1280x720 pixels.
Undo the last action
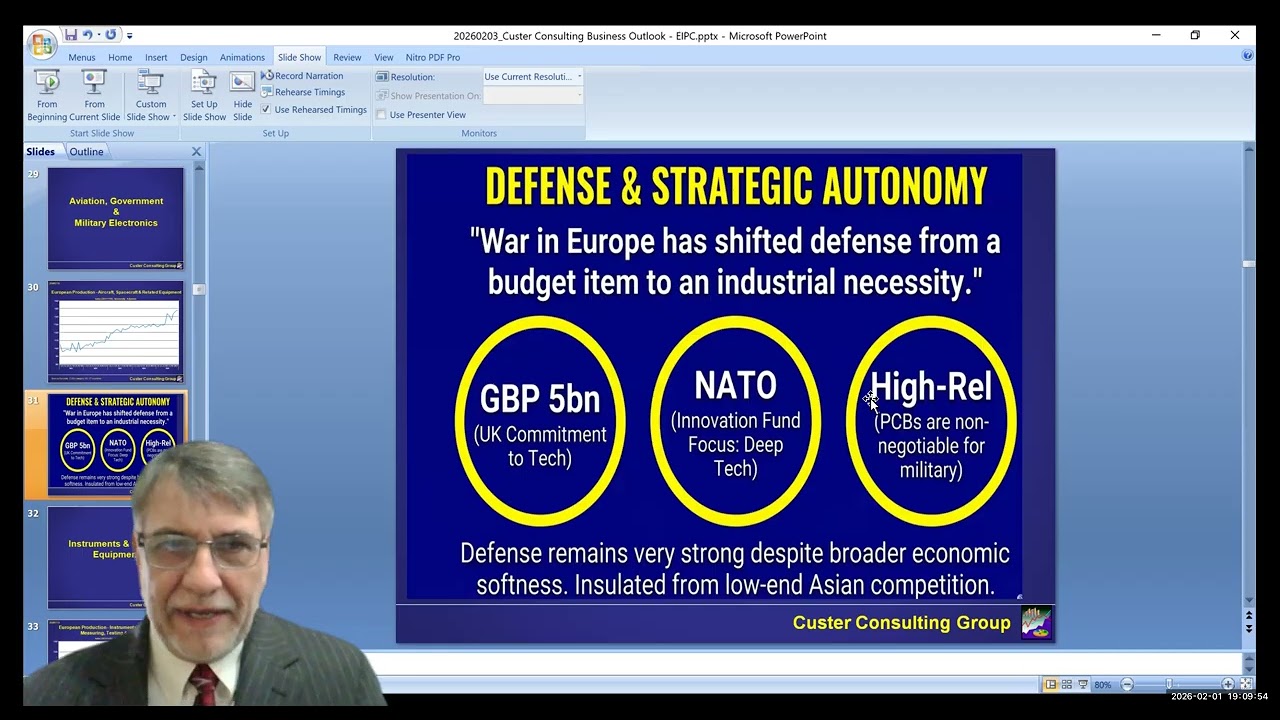click(x=87, y=35)
